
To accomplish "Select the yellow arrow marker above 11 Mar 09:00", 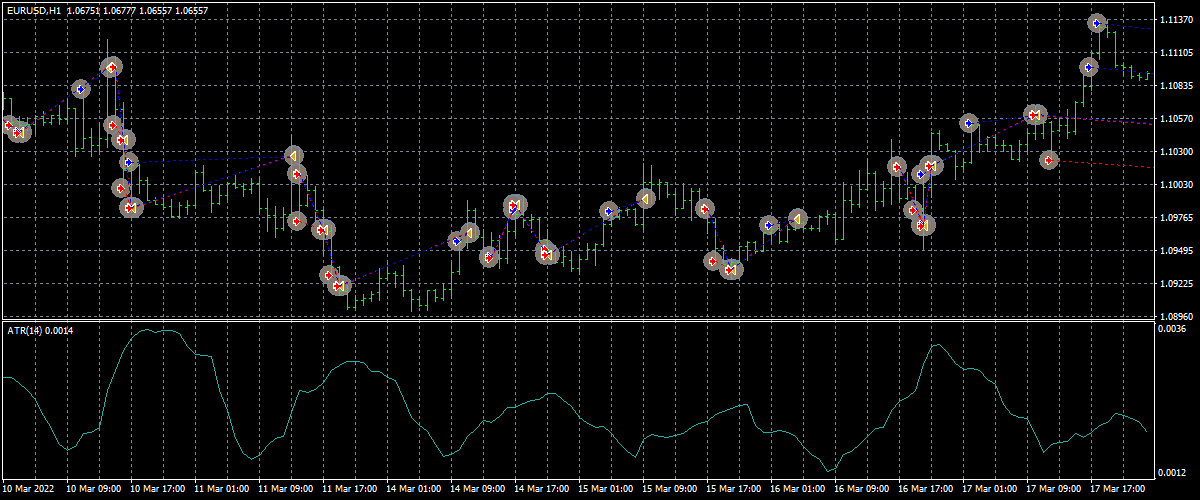I will [x=293, y=156].
